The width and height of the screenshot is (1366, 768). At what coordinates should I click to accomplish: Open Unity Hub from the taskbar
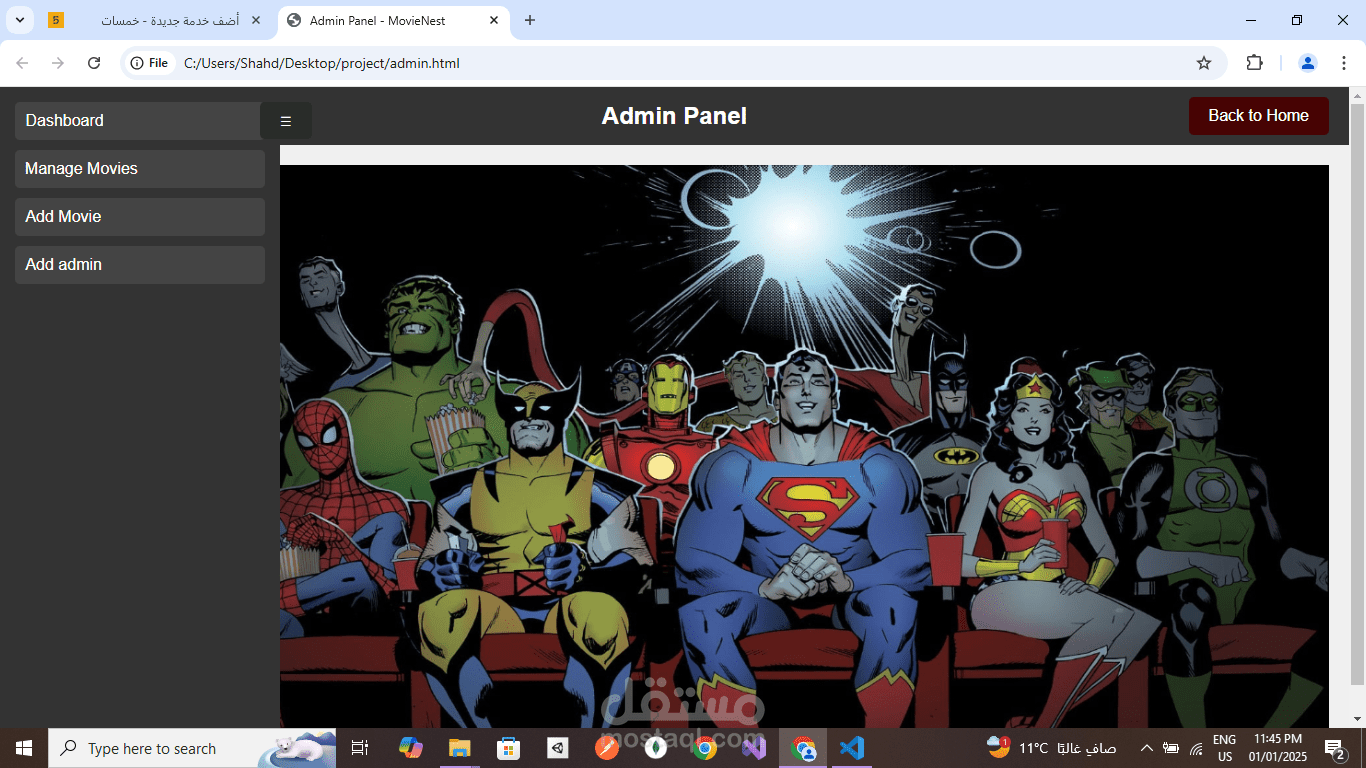[x=557, y=748]
